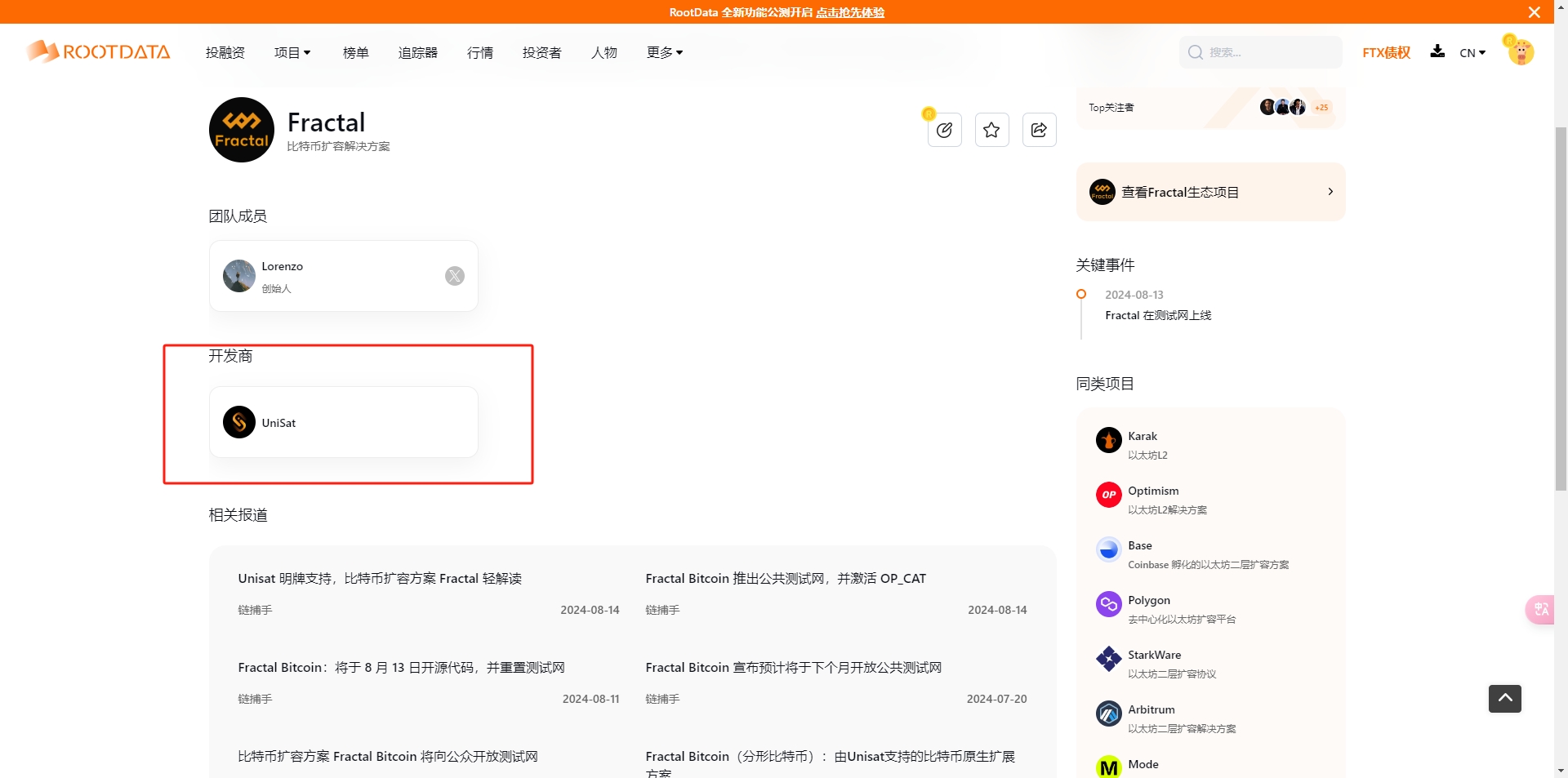Click inside the search input field
Screen dimensions: 1568x778
coord(1261,52)
